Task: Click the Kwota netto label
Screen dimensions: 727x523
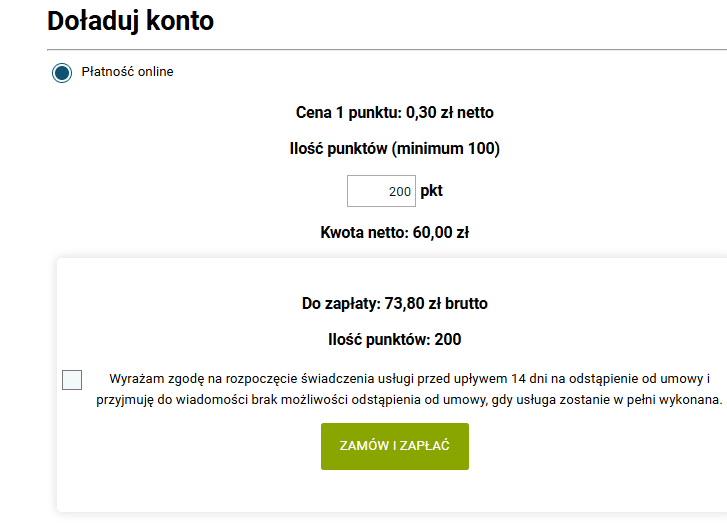Action: click(364, 233)
